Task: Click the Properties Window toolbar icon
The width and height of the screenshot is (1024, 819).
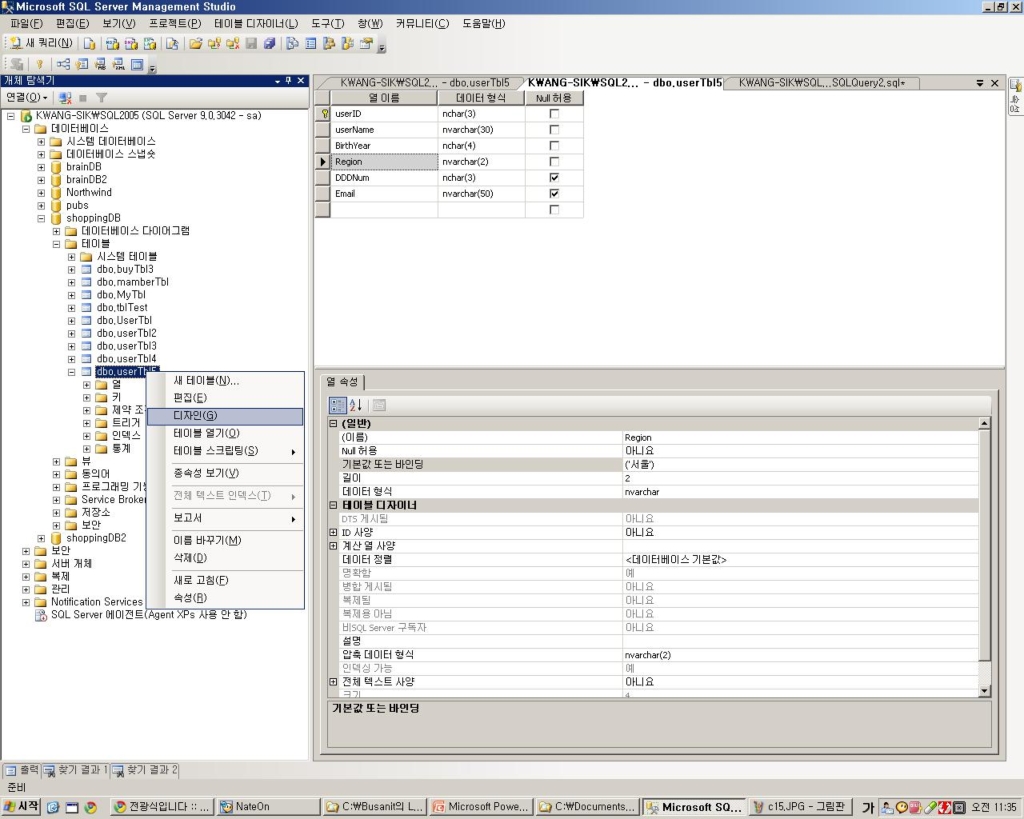Action: click(366, 44)
